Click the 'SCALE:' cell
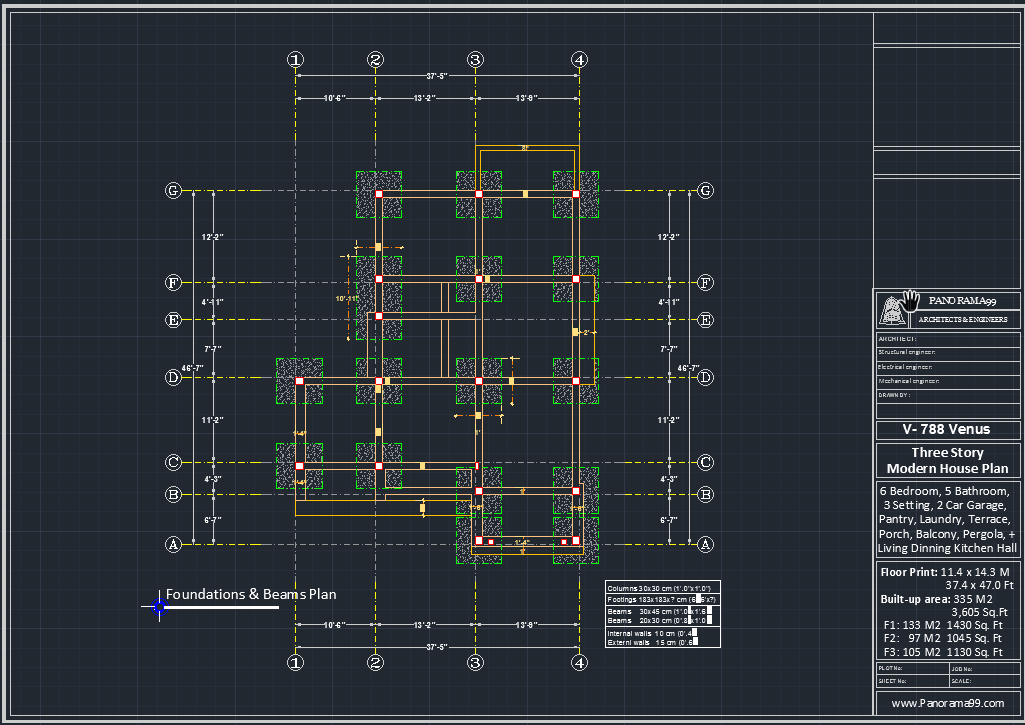Viewport: 1025px width, 725px height. [x=984, y=681]
